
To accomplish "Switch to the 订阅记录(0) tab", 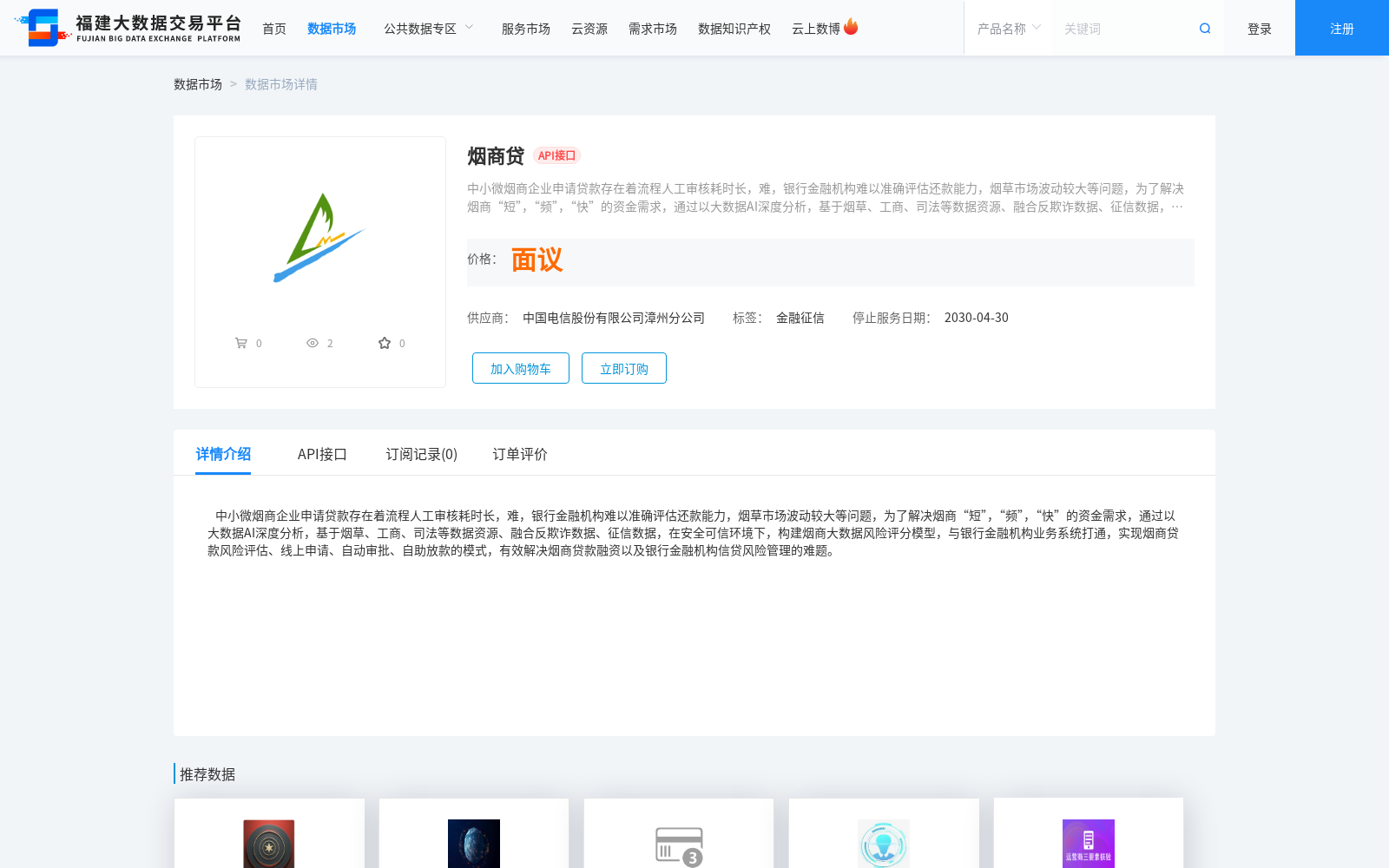I will [421, 454].
